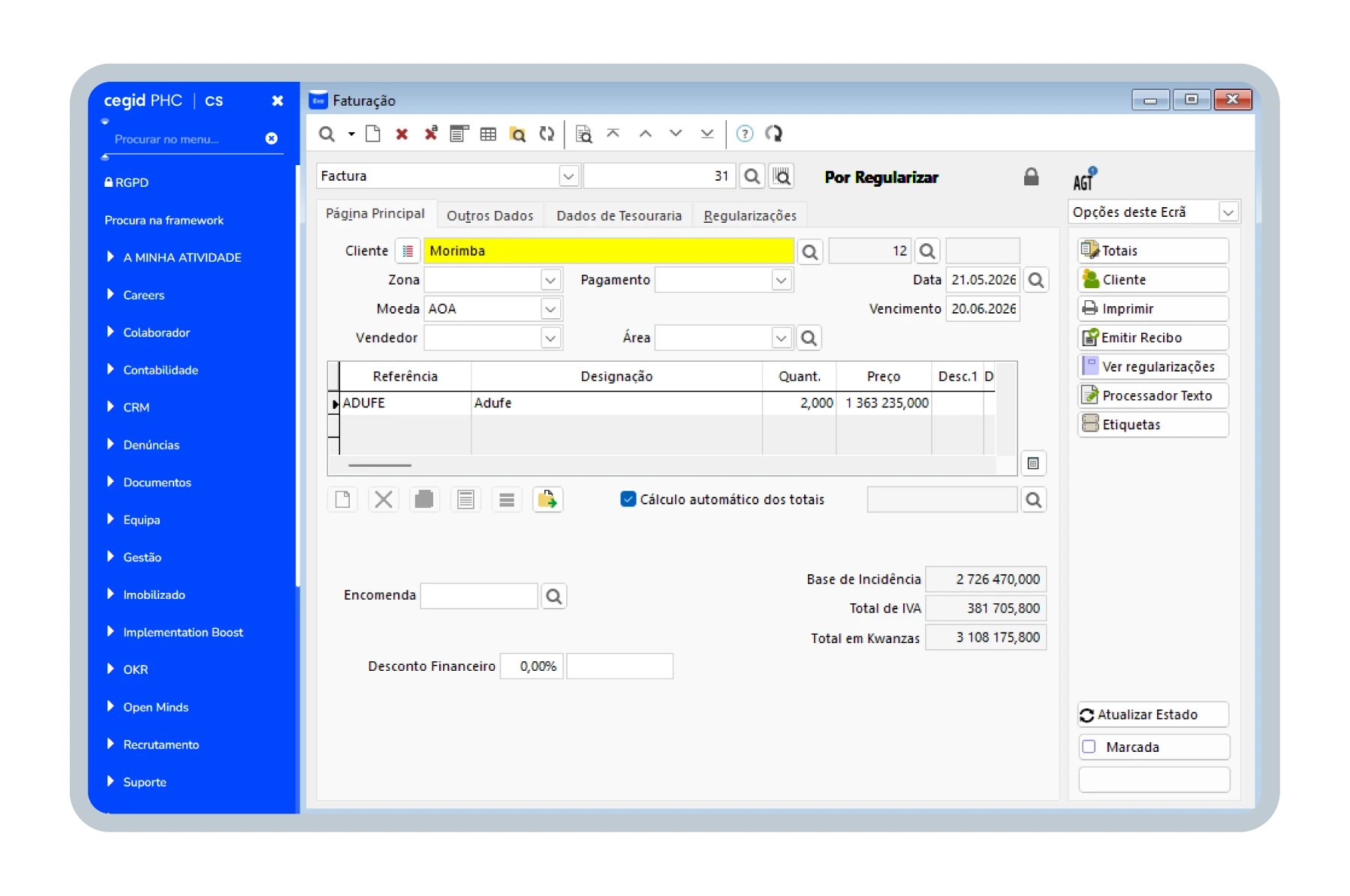Image resolution: width=1350 pixels, height=896 pixels.
Task: Open the Moeda AOA dropdown
Action: (x=550, y=308)
